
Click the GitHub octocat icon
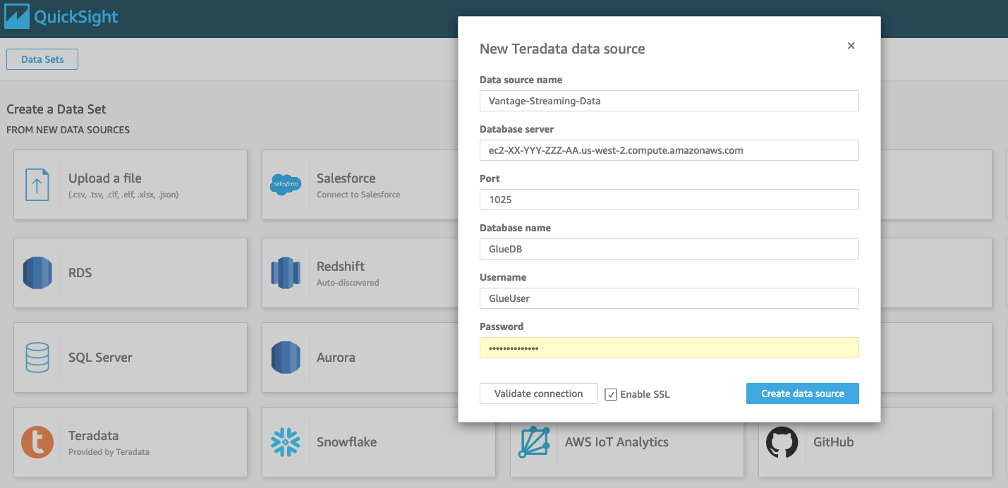click(x=783, y=442)
